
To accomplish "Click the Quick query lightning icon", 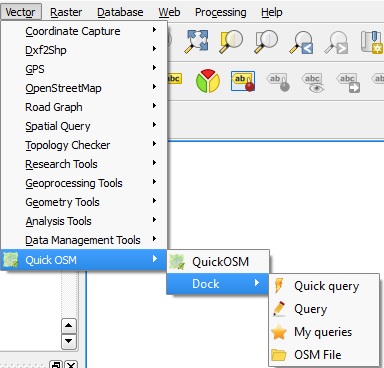I will tap(279, 286).
